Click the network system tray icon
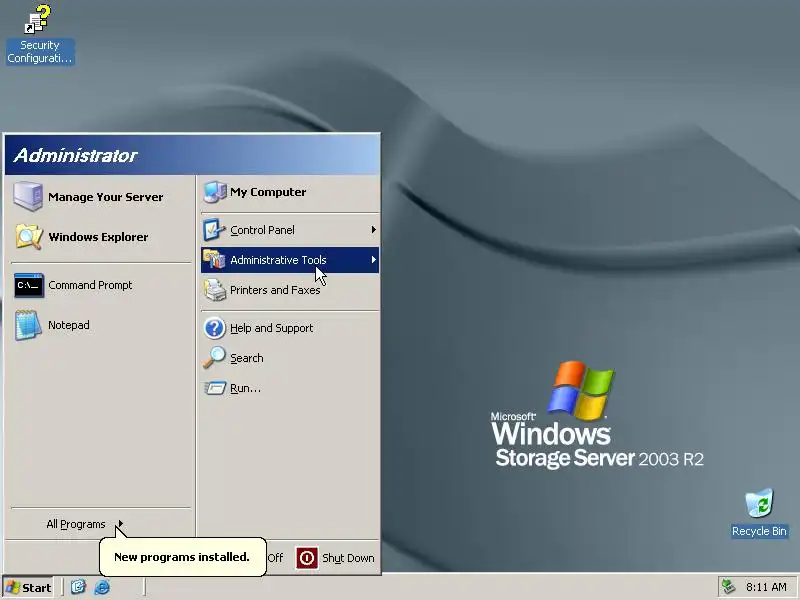The image size is (800, 600). 728,587
